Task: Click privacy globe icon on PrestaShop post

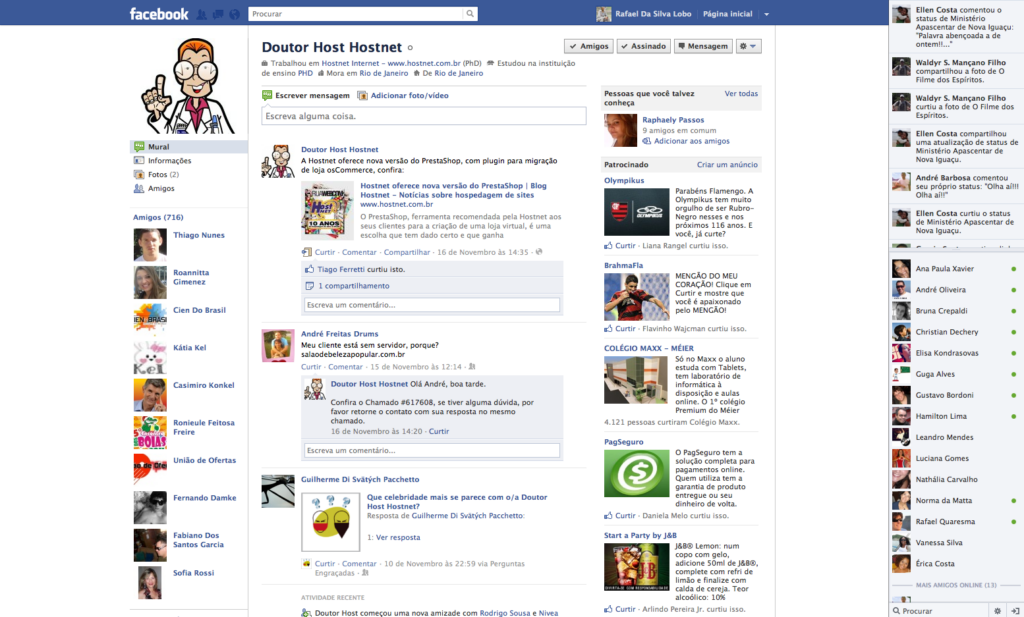Action: (539, 252)
